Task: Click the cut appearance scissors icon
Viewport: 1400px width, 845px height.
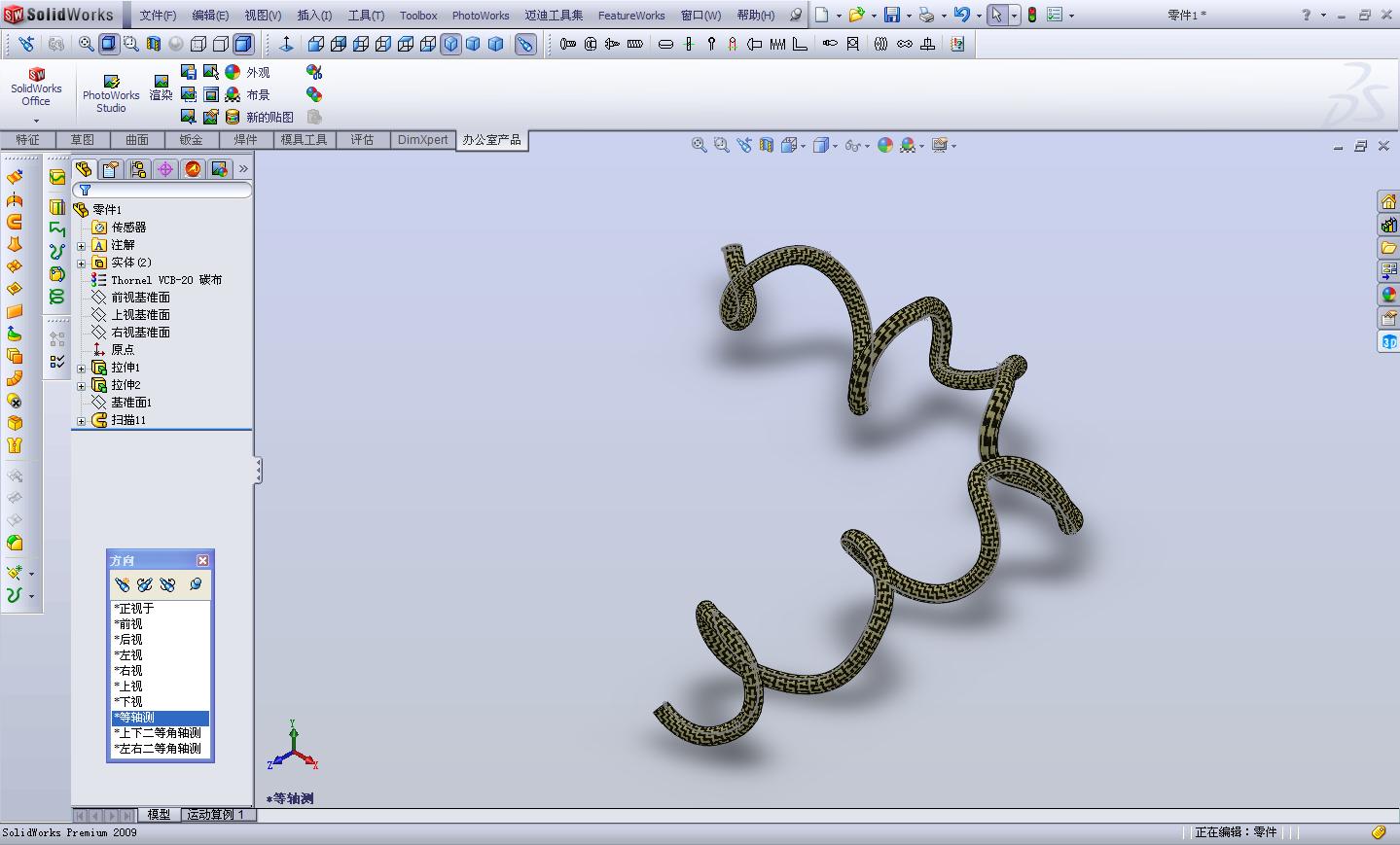Action: pyautogui.click(x=313, y=72)
